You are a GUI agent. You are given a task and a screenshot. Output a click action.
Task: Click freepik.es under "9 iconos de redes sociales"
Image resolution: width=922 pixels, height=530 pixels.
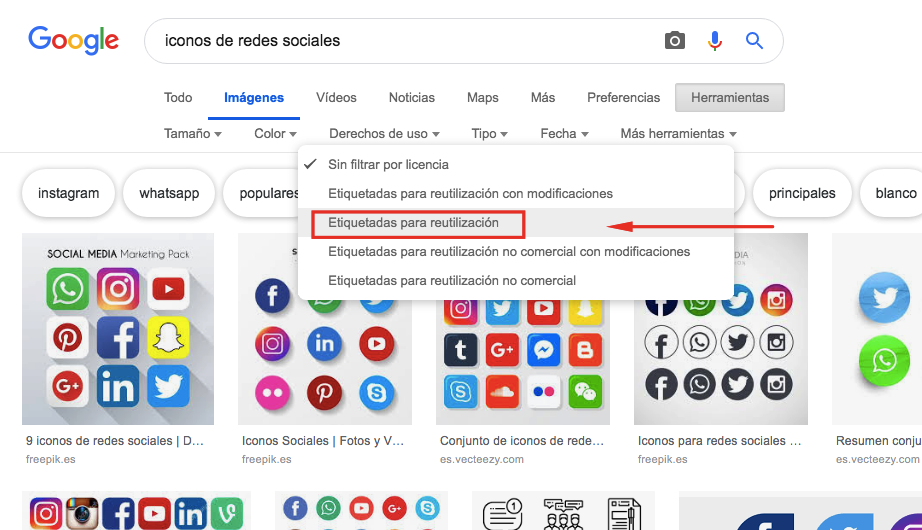(51, 459)
